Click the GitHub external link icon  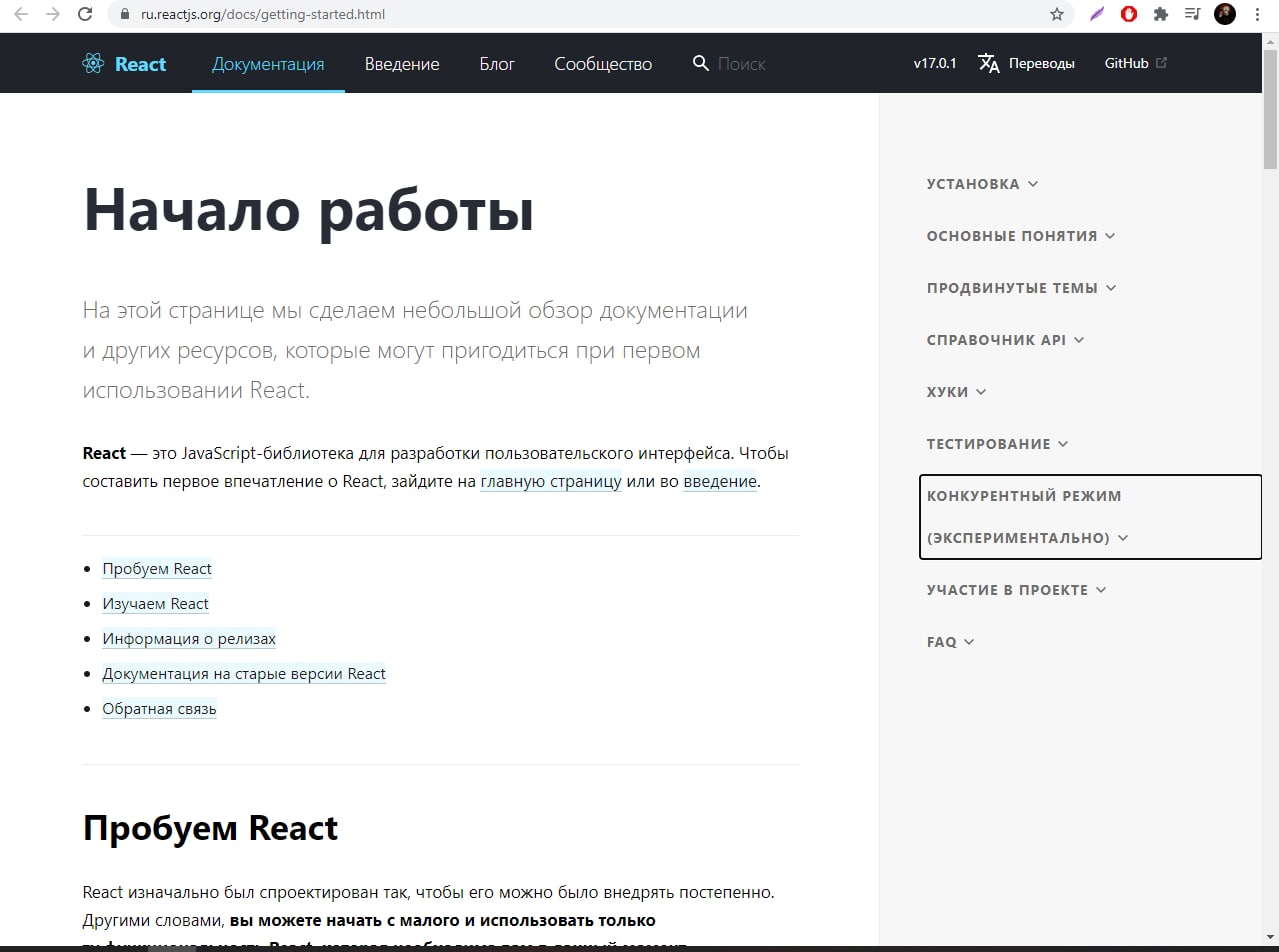tap(1161, 62)
